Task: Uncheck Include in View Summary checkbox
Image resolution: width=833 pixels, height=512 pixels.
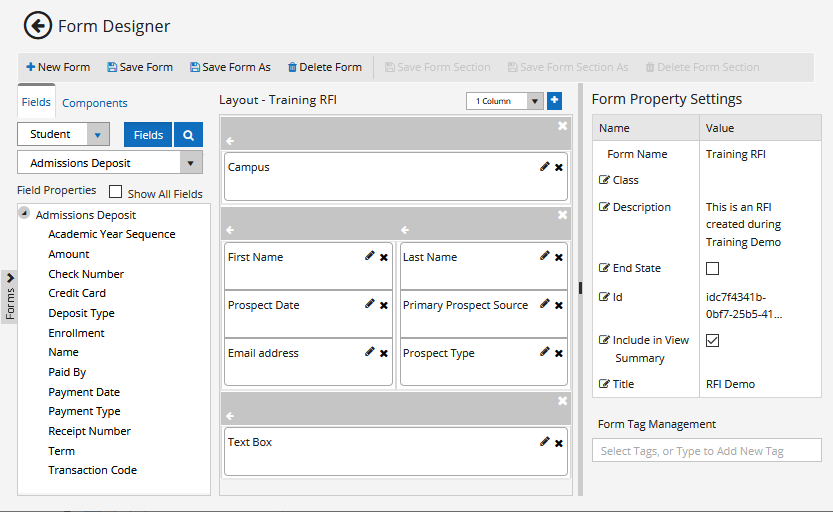Action: tap(712, 340)
